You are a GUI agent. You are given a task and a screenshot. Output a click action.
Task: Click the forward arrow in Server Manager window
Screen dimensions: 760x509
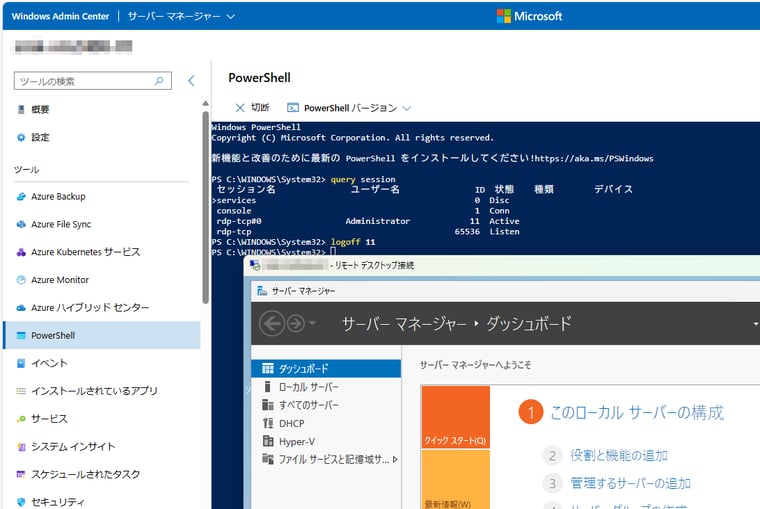(296, 323)
